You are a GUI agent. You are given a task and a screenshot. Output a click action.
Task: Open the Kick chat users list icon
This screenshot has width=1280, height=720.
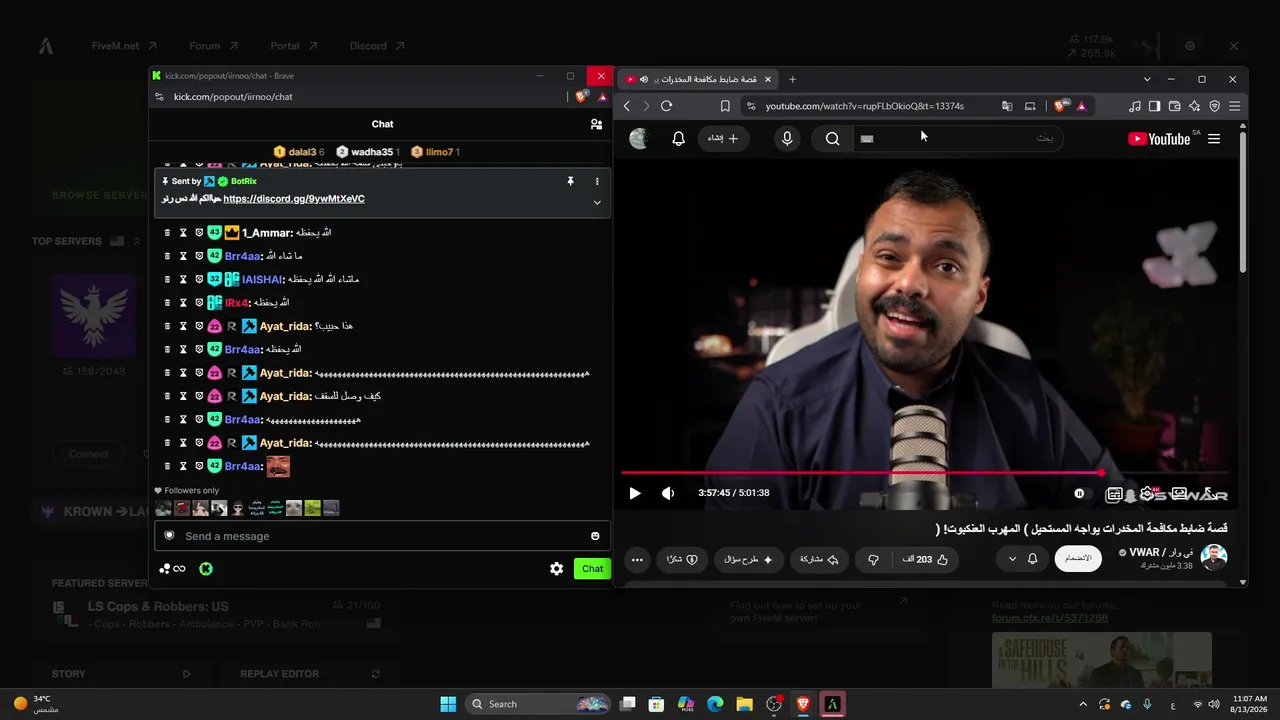click(x=596, y=124)
